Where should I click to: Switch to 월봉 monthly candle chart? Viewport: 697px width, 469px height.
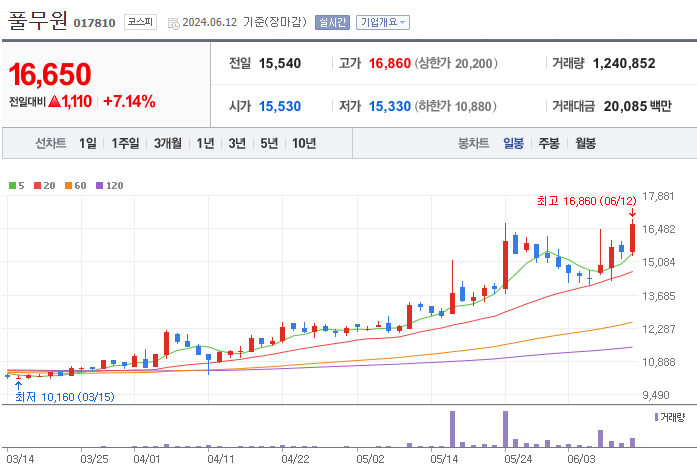click(585, 143)
